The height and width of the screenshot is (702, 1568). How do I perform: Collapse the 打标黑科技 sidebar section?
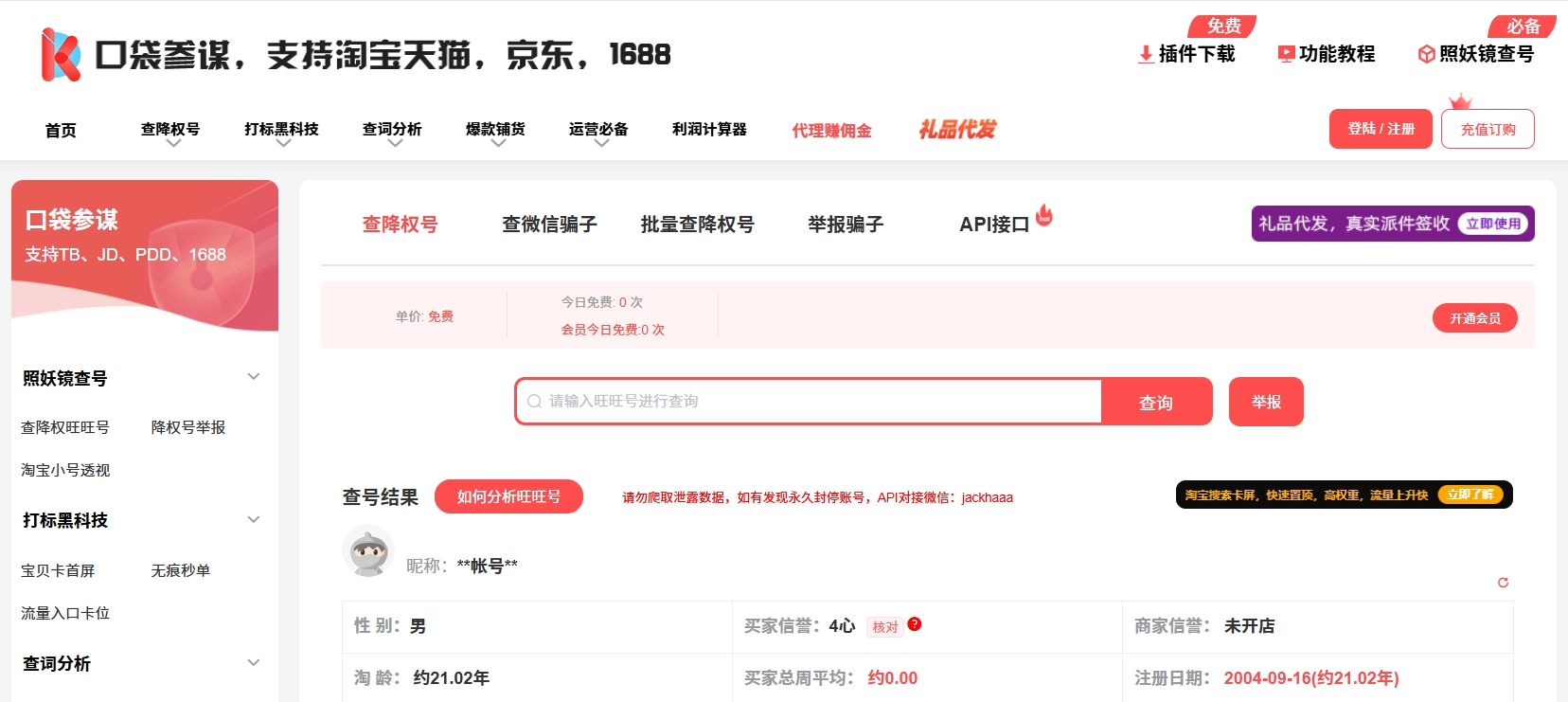pos(253,519)
